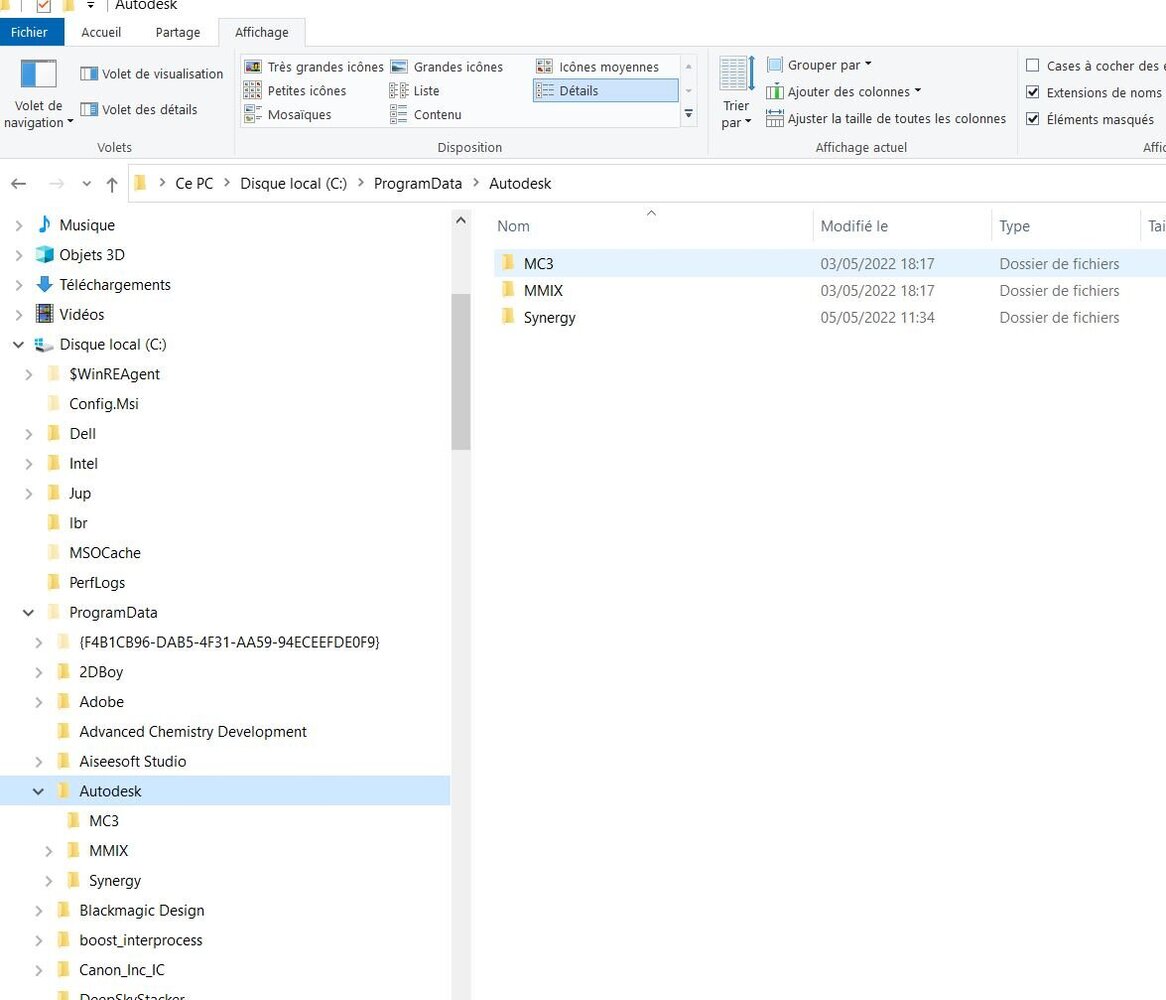The image size is (1166, 1000).
Task: Select Très grandes icônes layout
Action: (314, 67)
